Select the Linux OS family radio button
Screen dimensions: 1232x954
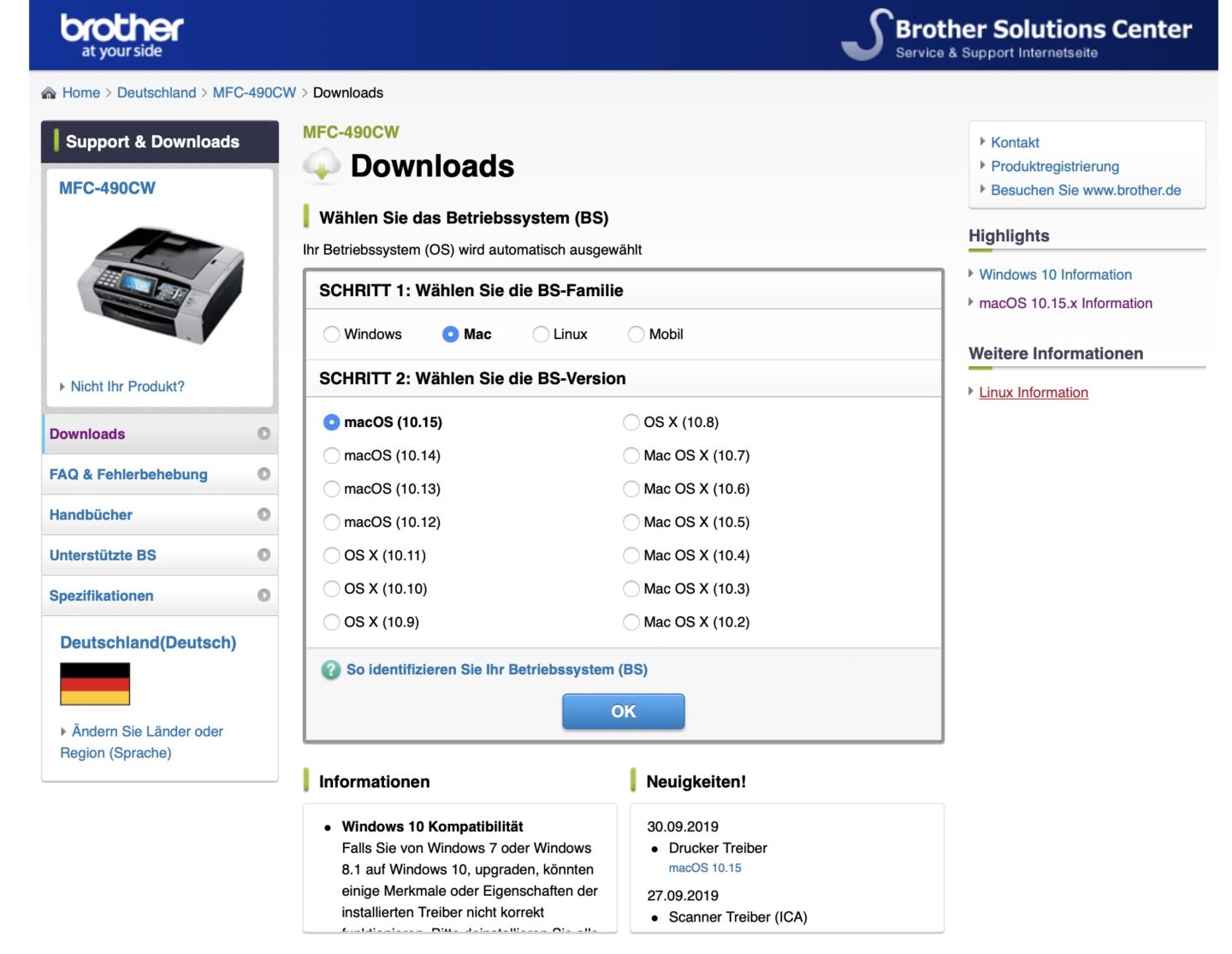[x=541, y=335]
